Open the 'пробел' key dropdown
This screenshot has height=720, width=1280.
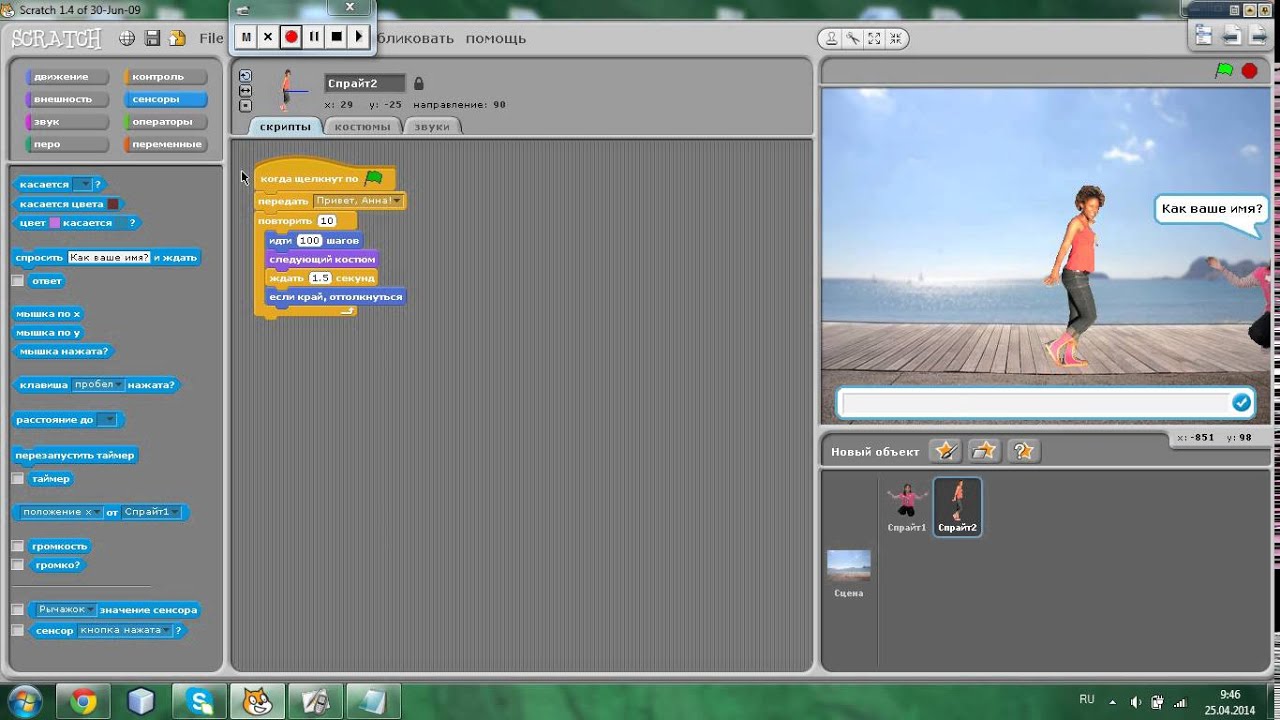[x=97, y=384]
